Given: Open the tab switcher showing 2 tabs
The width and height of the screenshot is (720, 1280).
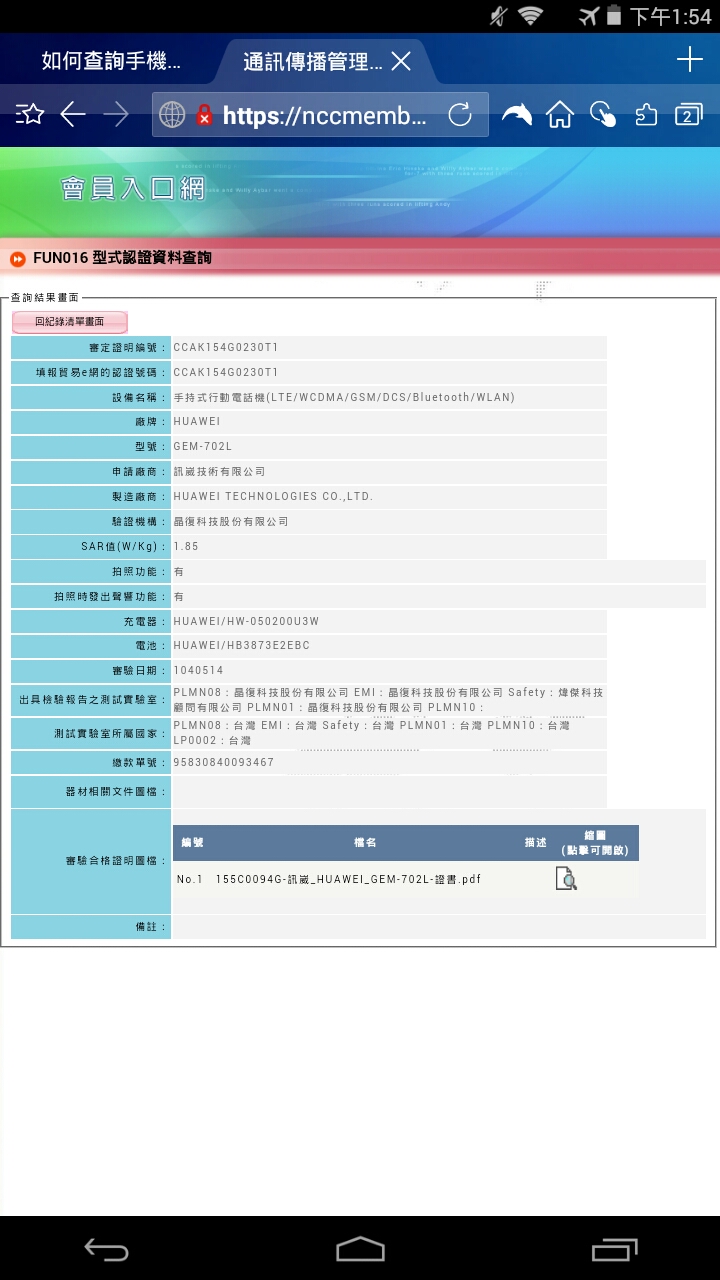Looking at the screenshot, I should point(689,115).
